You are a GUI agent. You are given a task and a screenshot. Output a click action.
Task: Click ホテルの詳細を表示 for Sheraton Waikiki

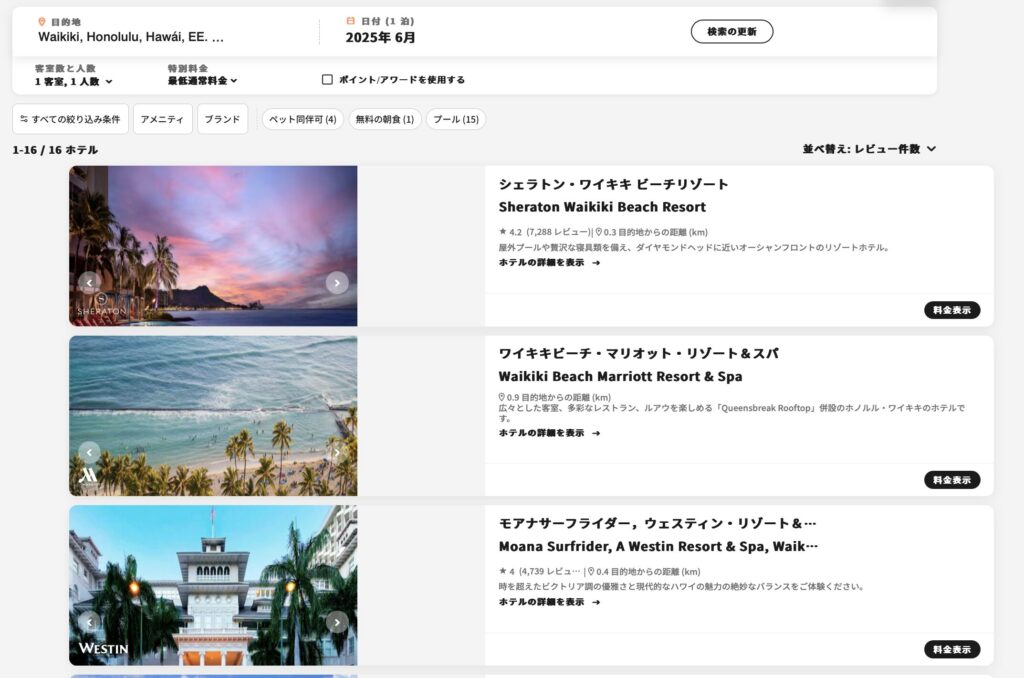tap(549, 263)
